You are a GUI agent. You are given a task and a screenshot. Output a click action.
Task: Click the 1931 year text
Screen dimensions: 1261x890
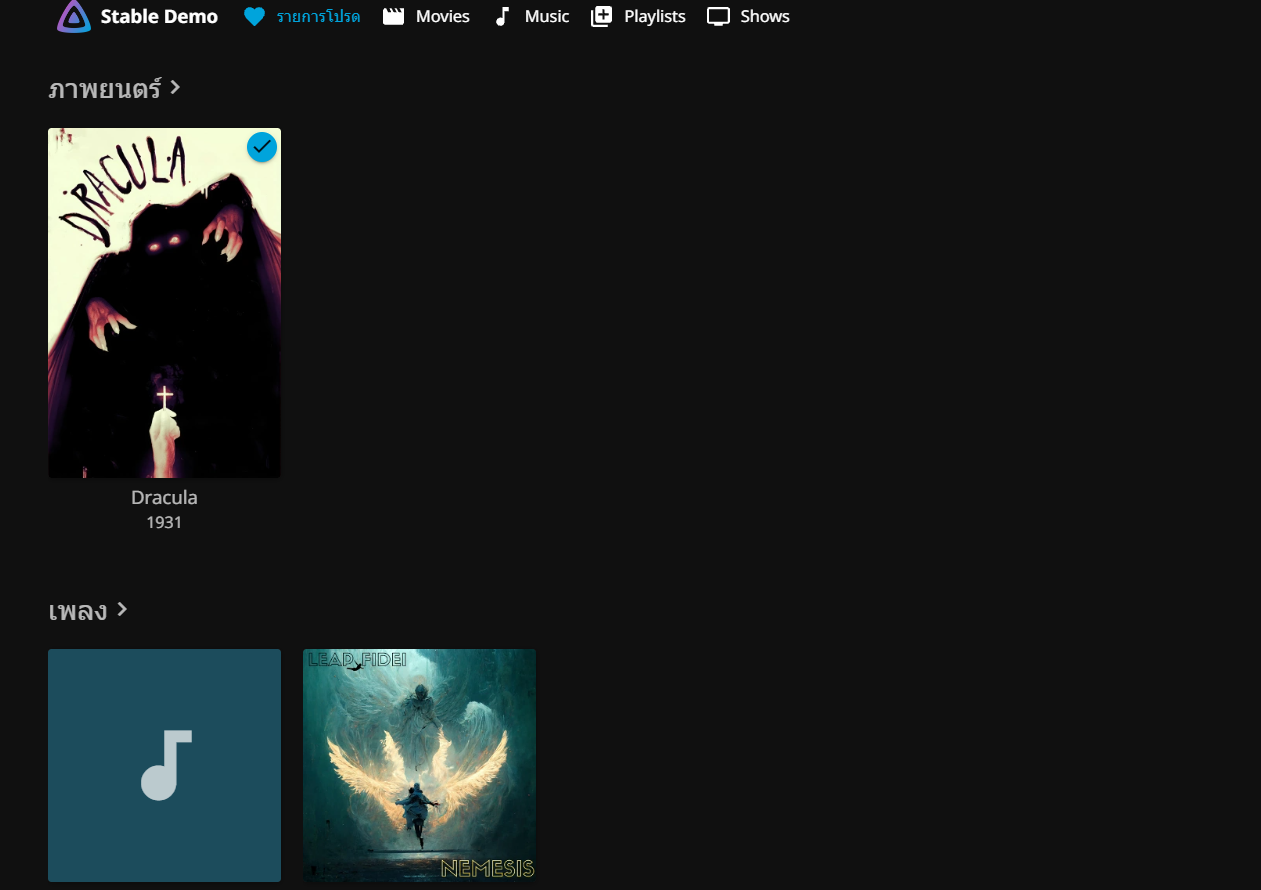164,522
